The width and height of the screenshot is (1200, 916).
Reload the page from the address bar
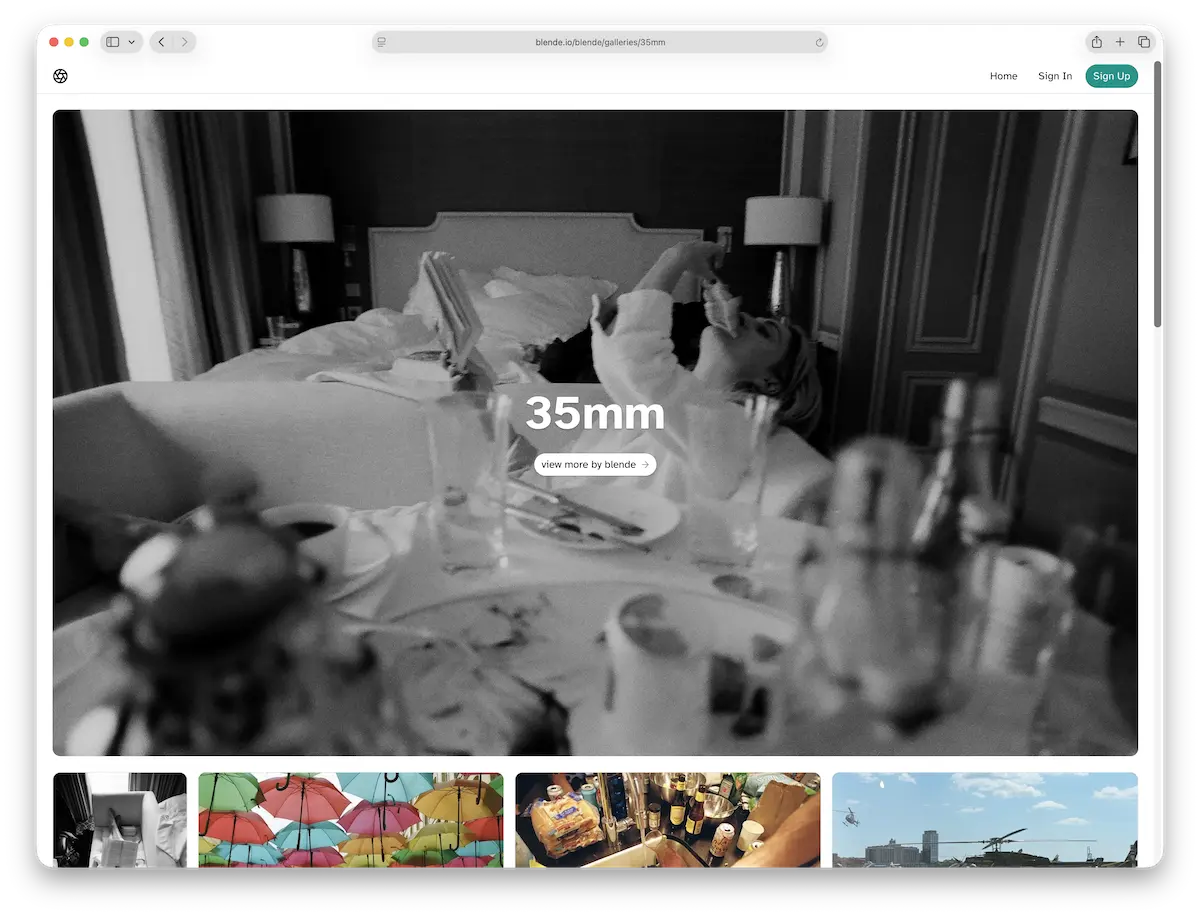pos(819,42)
